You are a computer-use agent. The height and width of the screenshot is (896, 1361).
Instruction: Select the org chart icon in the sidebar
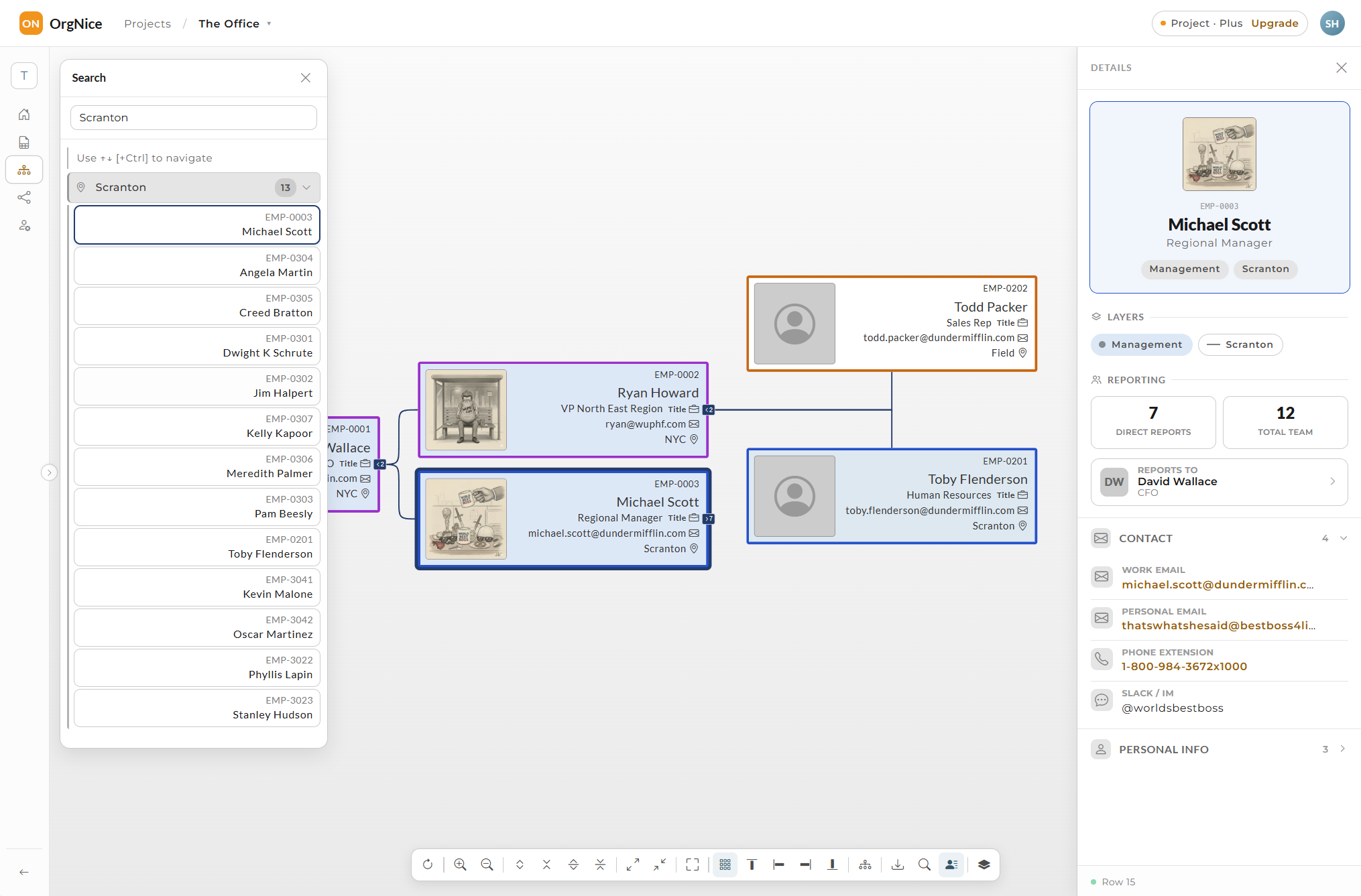(24, 170)
